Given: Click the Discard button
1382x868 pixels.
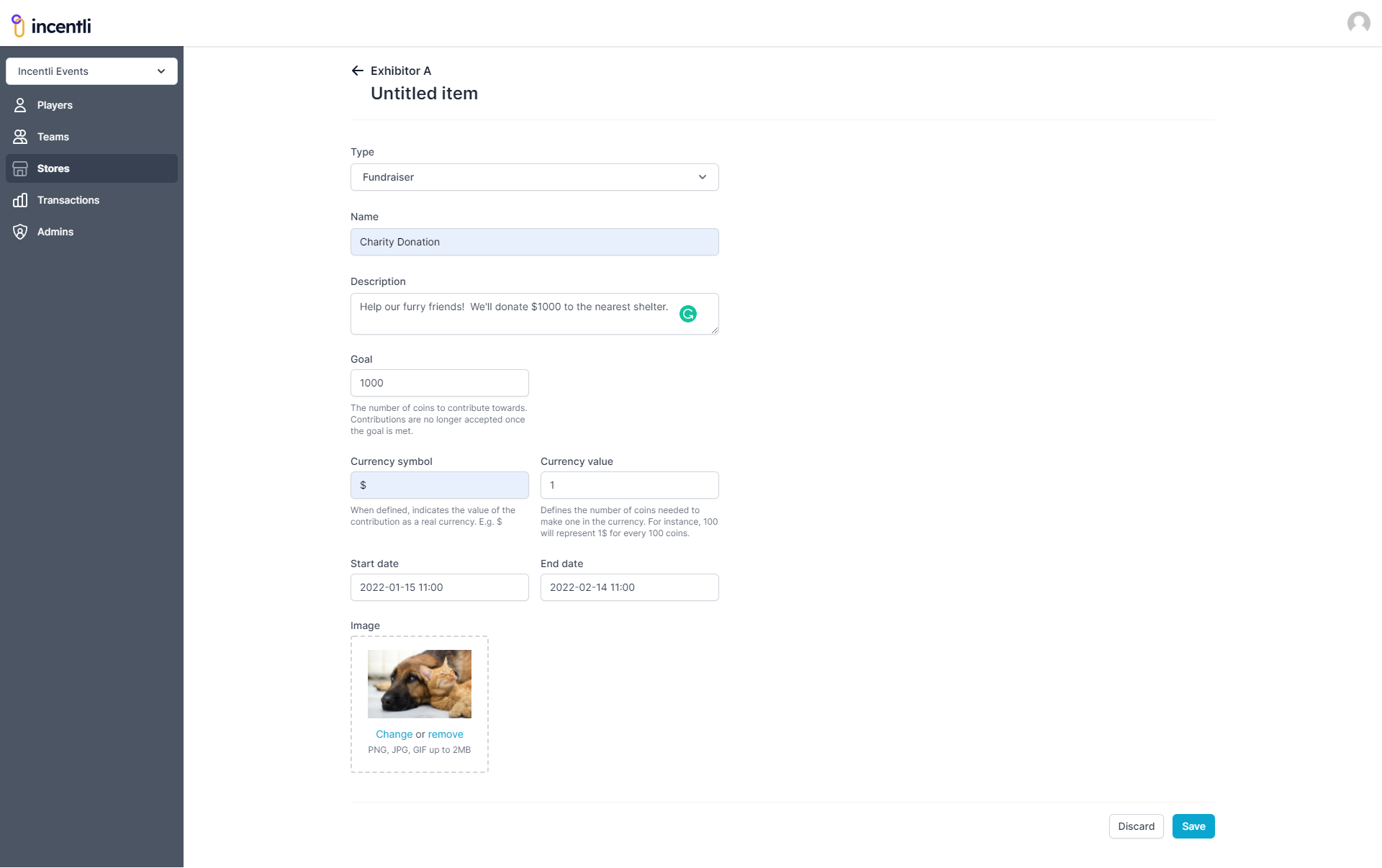Looking at the screenshot, I should click(1136, 826).
